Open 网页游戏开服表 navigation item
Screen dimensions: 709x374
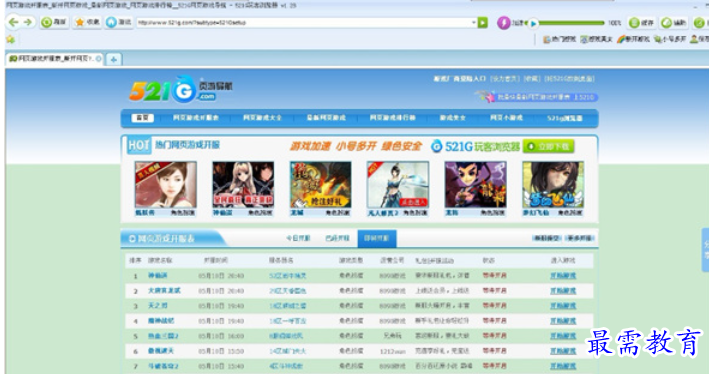point(195,118)
